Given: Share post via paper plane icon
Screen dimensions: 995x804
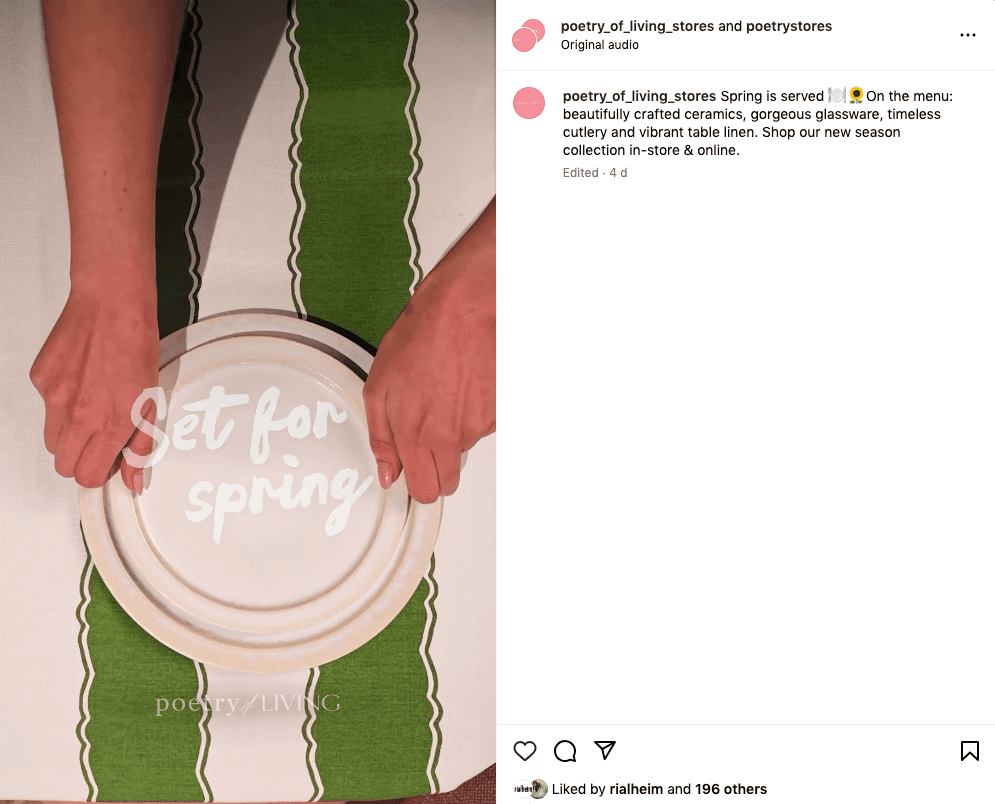Looking at the screenshot, I should (605, 750).
